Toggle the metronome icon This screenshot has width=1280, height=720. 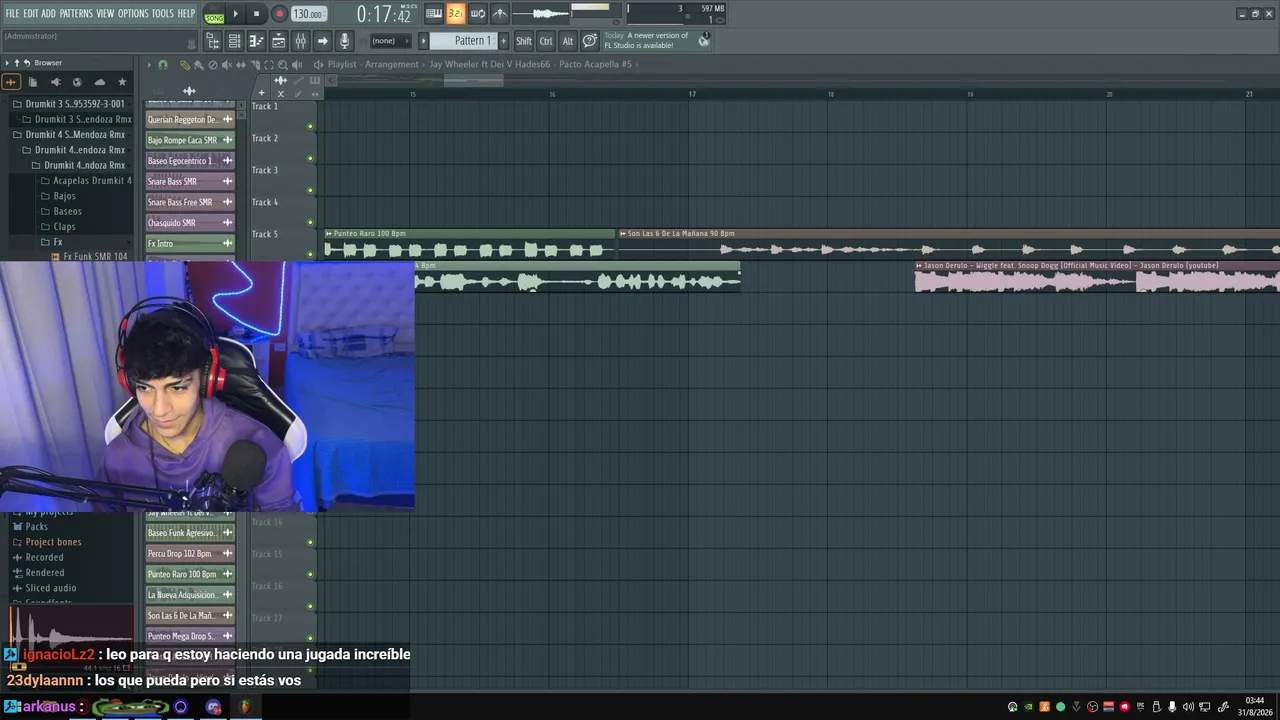pyautogui.click(x=500, y=13)
